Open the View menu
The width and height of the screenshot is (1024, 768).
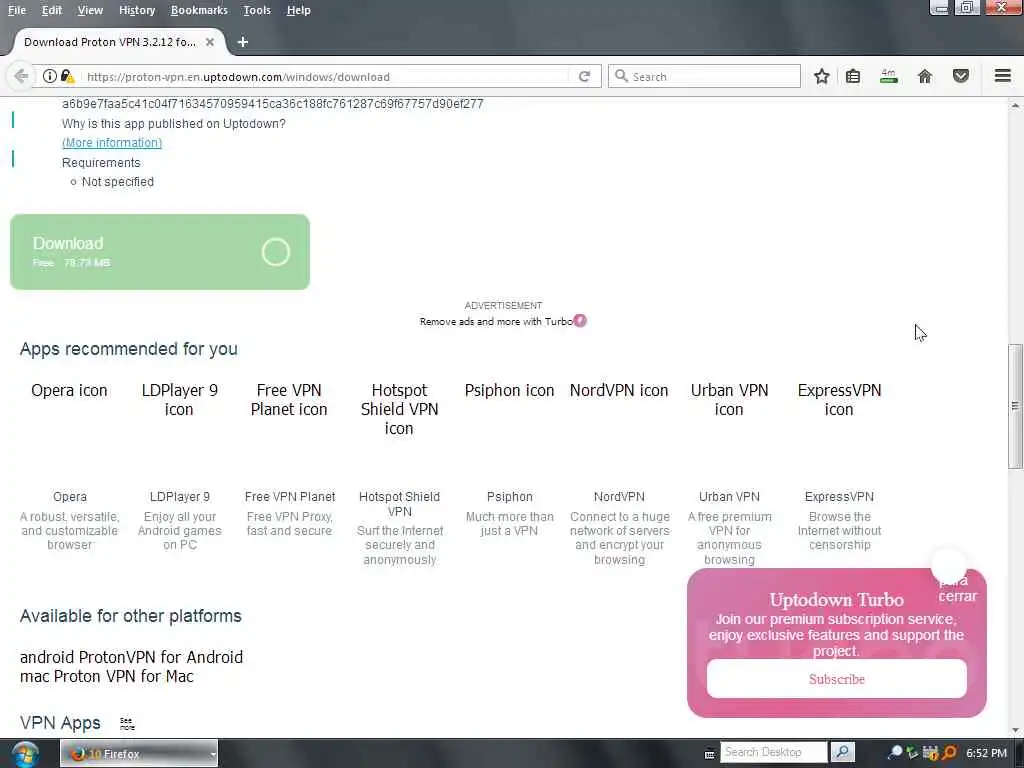pos(90,10)
